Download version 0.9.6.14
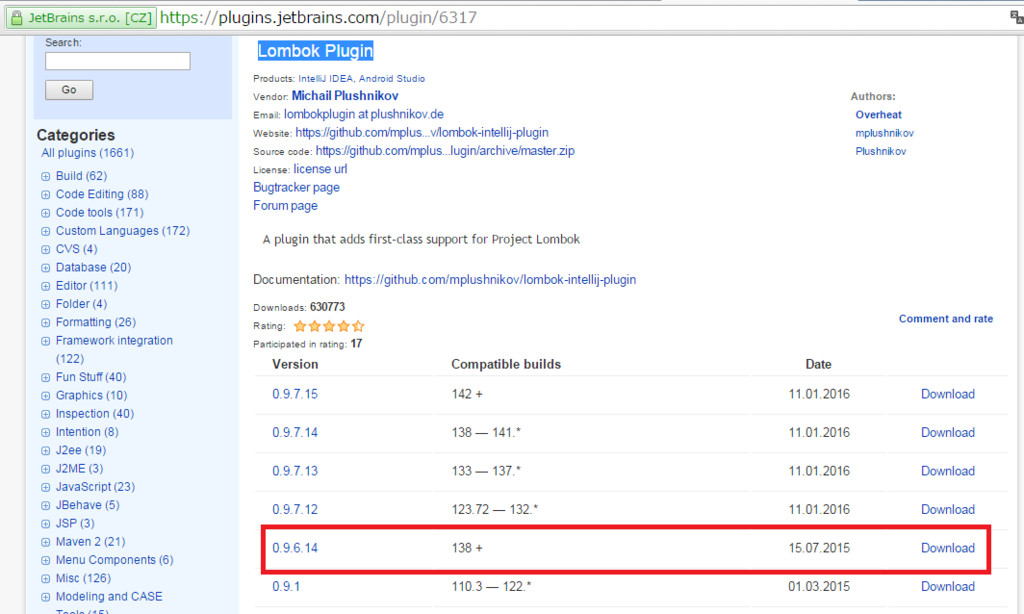 948,548
